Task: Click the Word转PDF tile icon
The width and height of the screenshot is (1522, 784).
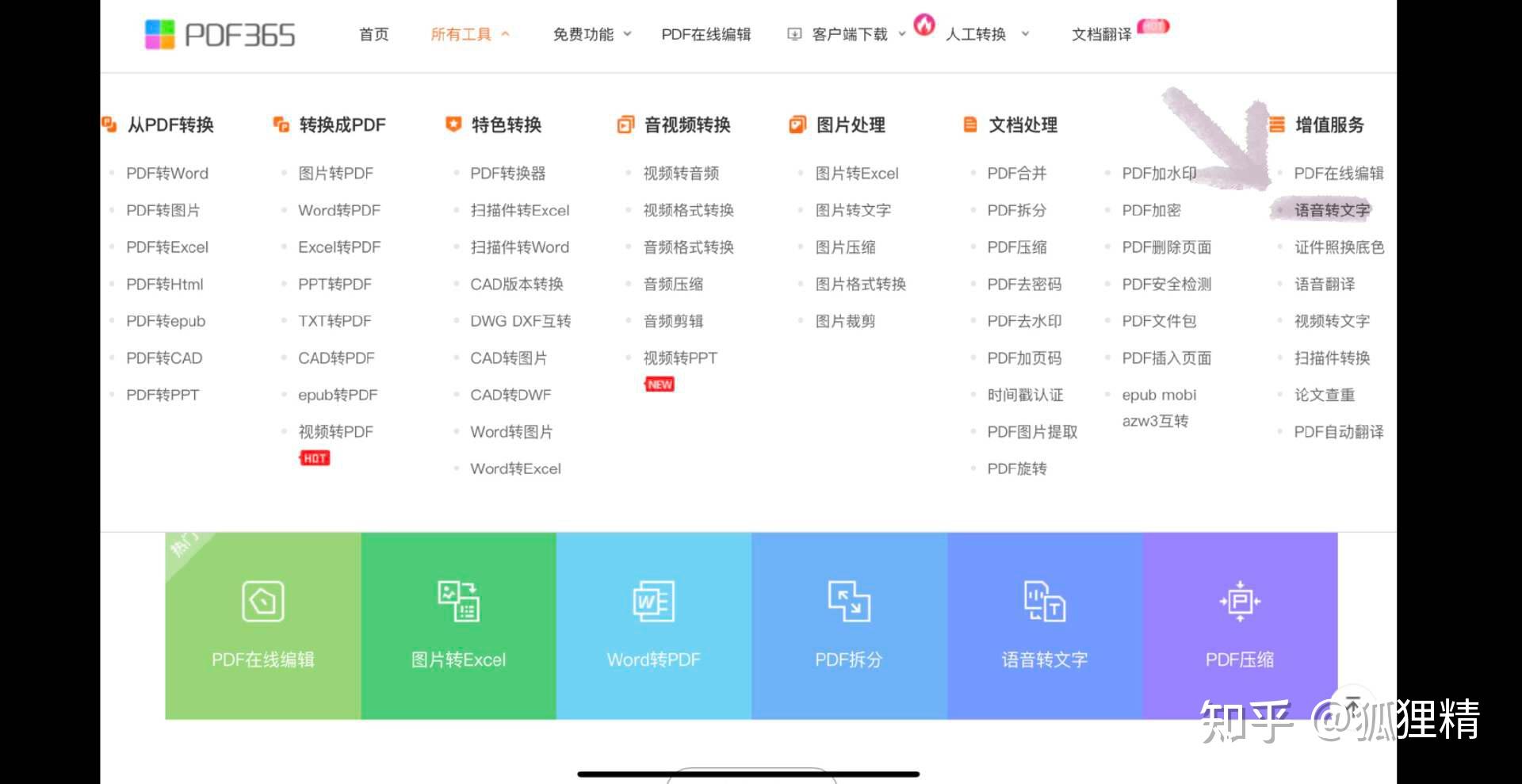Action: tap(654, 602)
